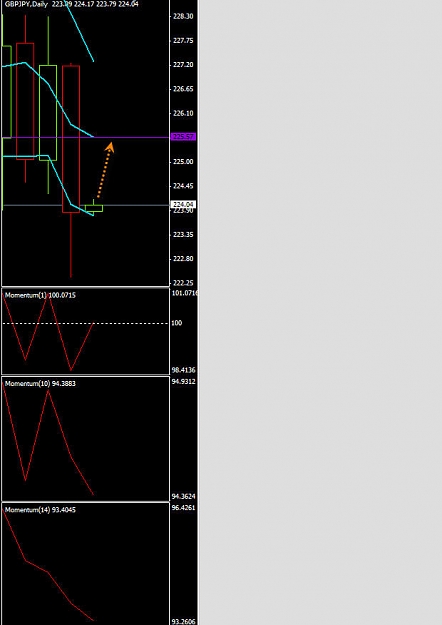
Task: Click the 93.2606 scale value
Action: (184, 621)
